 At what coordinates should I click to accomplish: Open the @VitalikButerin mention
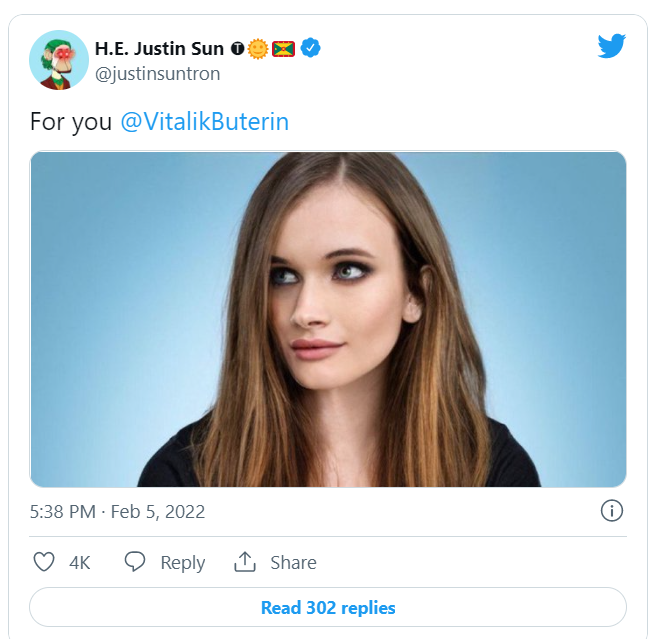tap(204, 122)
